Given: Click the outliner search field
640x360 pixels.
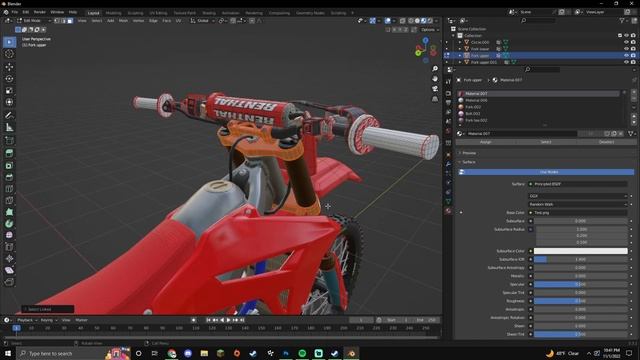Looking at the screenshot, I should point(538,20).
